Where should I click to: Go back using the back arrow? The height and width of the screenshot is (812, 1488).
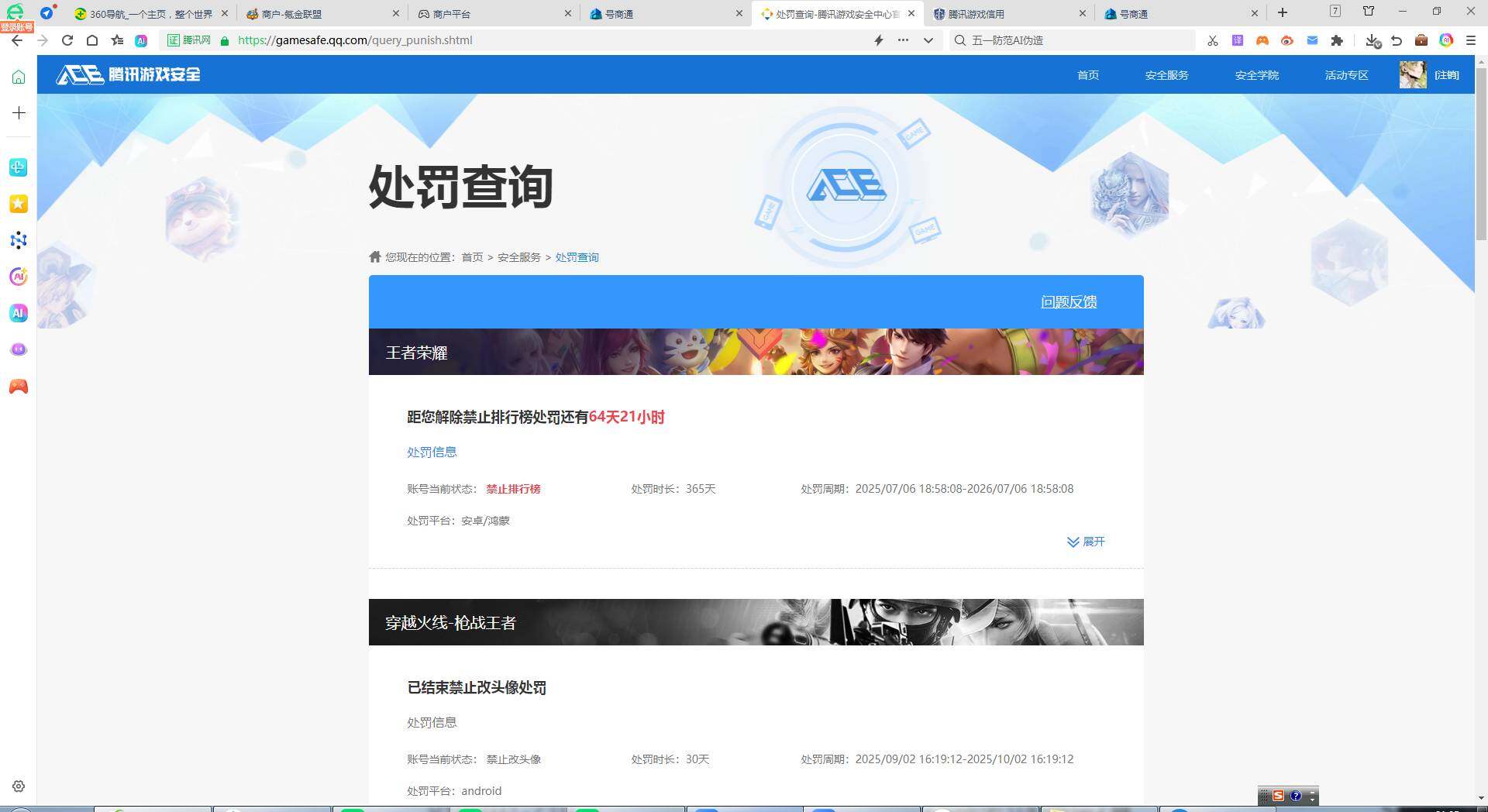tap(17, 40)
